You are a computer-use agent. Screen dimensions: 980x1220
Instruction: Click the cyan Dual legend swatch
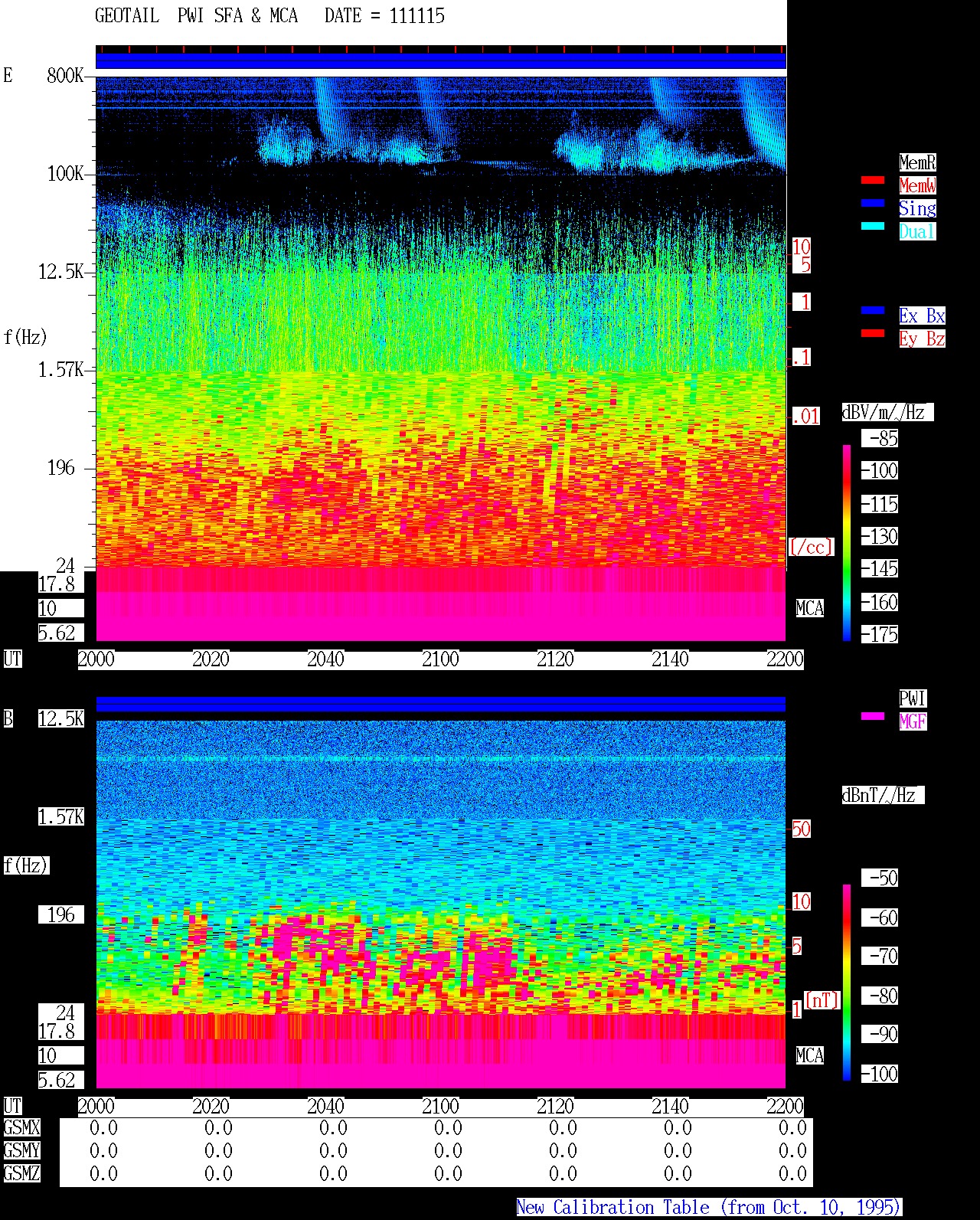coord(873,227)
